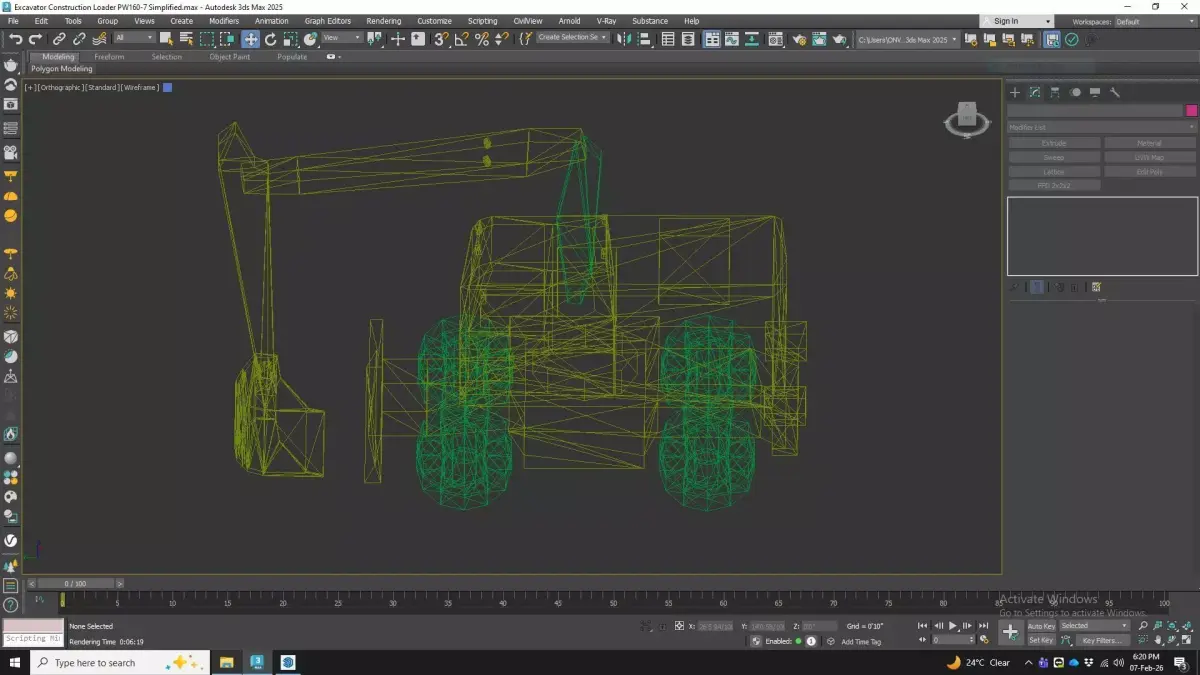
Task: Open the Create Selection Set dropdown
Action: point(573,38)
